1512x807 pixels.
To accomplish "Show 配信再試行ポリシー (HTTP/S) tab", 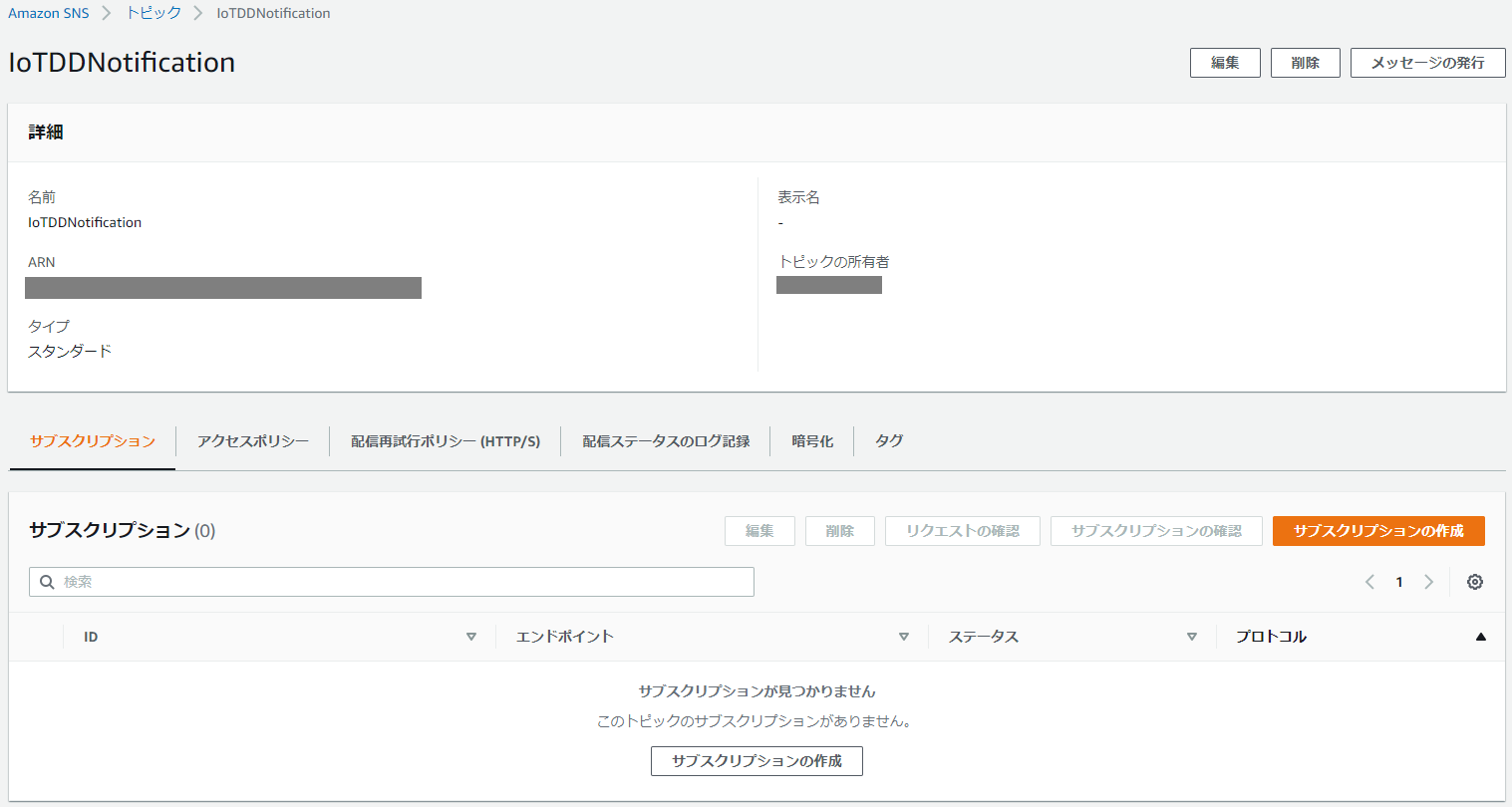I will [445, 441].
